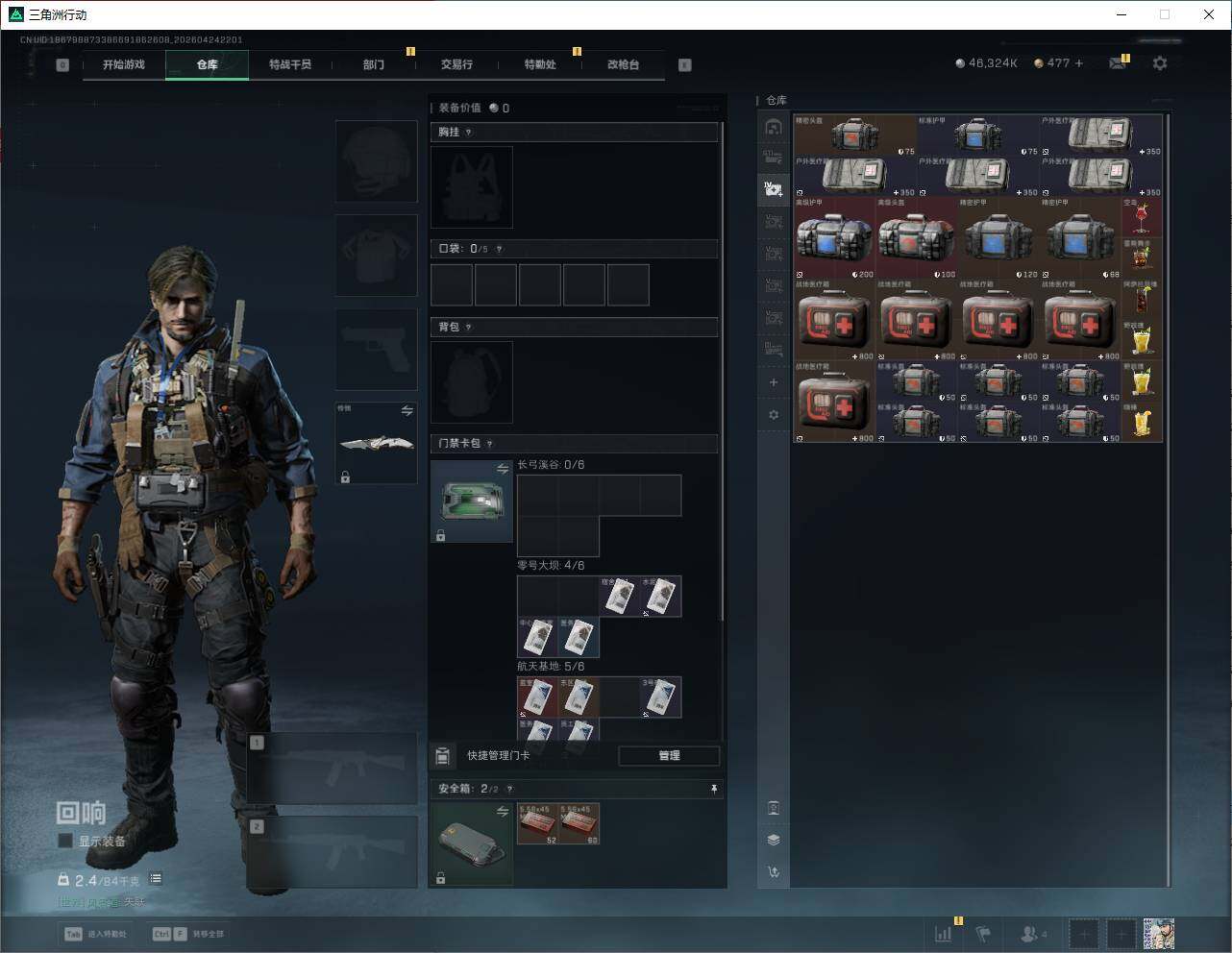The height and width of the screenshot is (953, 1232).
Task: Expand the 门禁卡包 section header
Action: [x=574, y=444]
